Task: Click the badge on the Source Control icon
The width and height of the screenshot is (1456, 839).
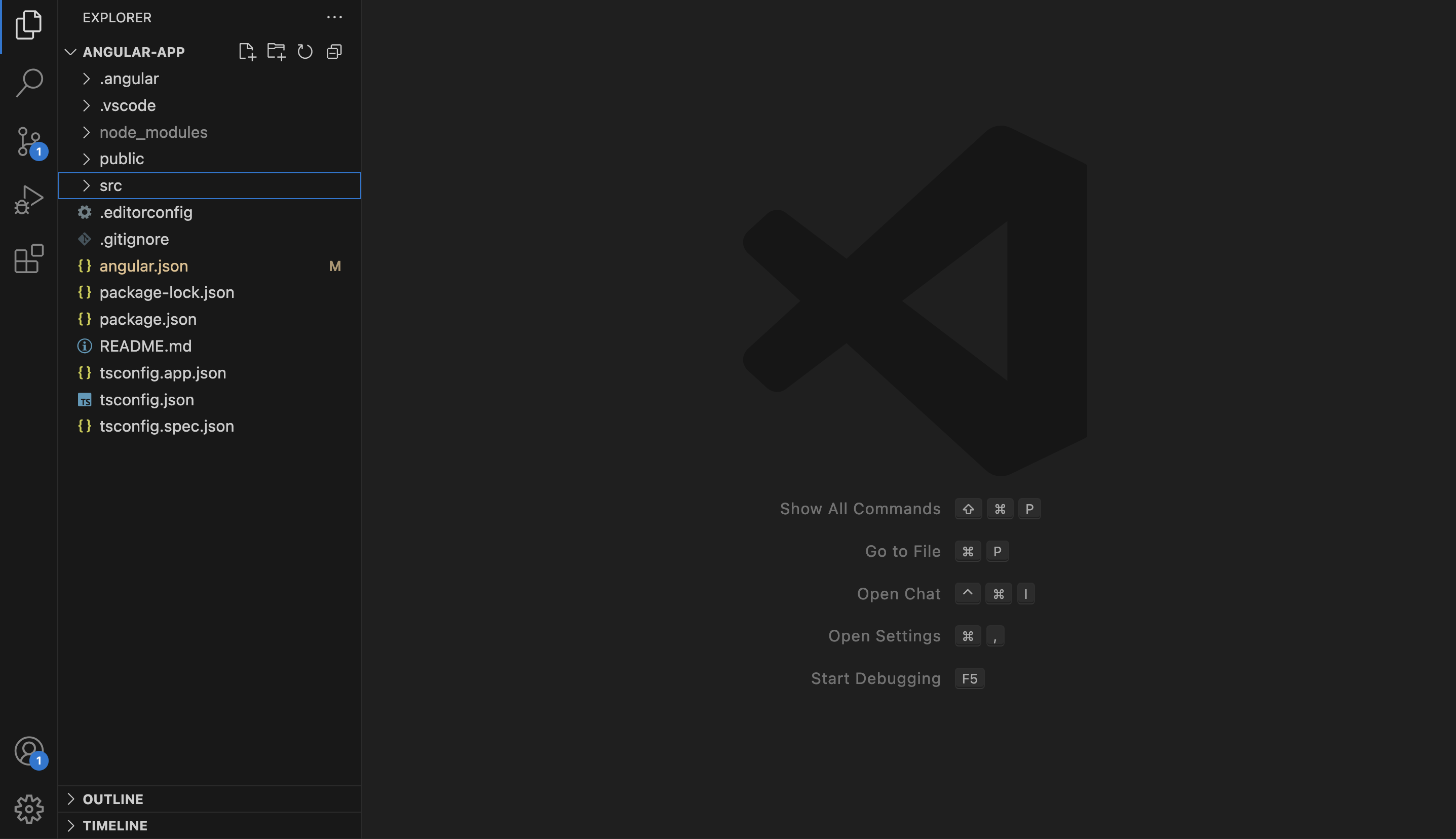Action: tap(39, 152)
